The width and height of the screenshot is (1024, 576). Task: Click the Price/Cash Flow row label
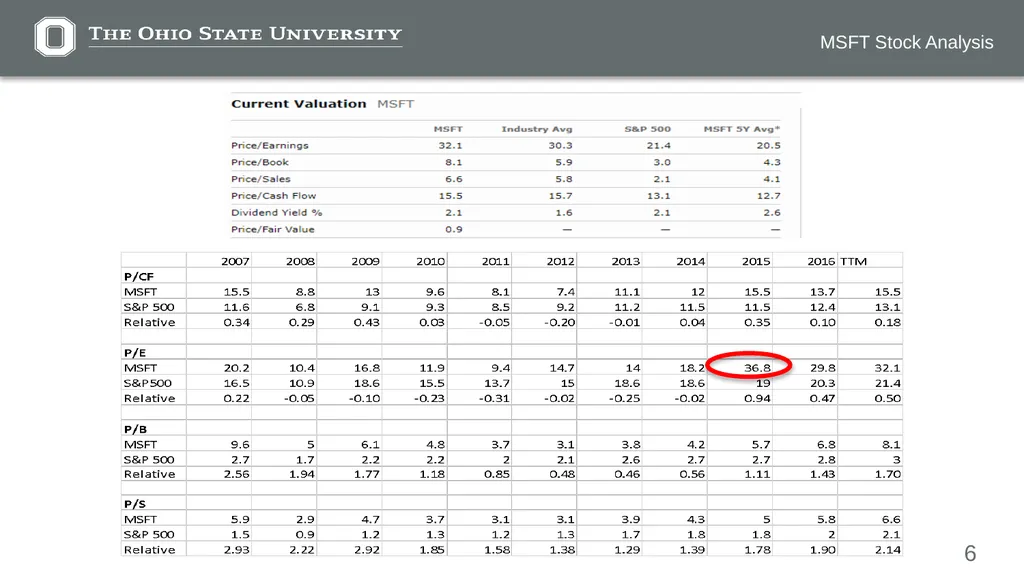274,196
